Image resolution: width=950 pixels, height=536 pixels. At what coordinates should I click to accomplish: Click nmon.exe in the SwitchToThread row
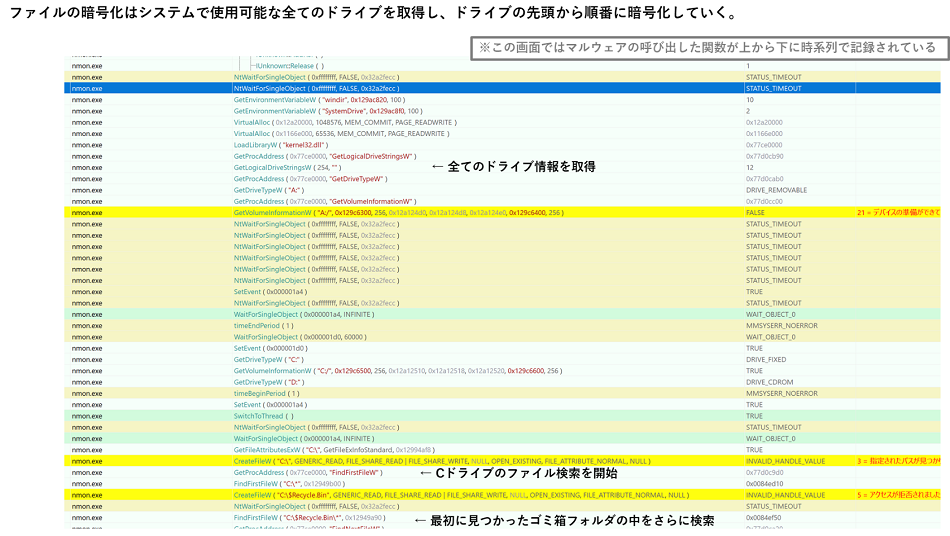[87, 417]
